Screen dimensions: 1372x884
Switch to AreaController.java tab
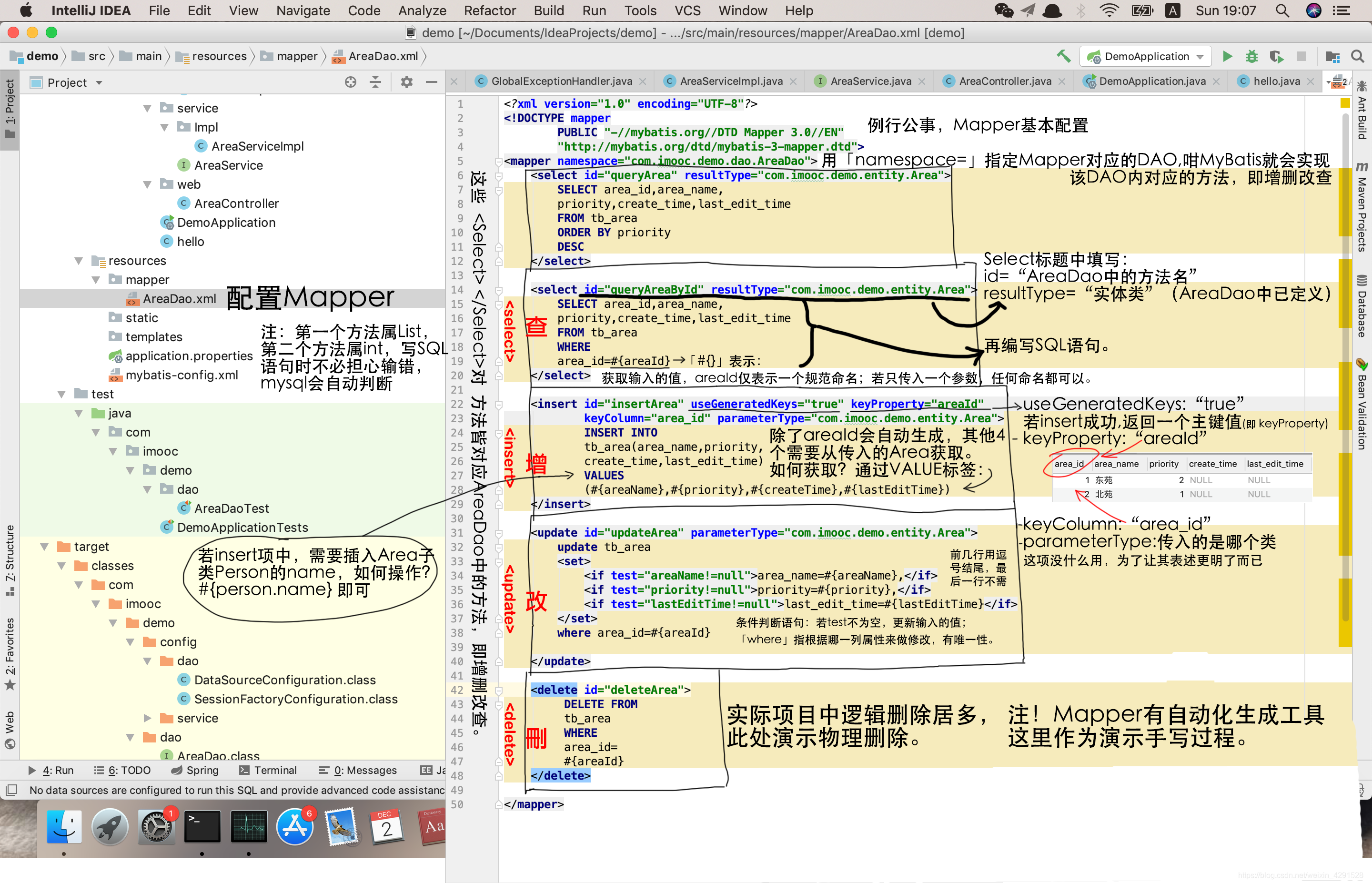coord(1005,81)
